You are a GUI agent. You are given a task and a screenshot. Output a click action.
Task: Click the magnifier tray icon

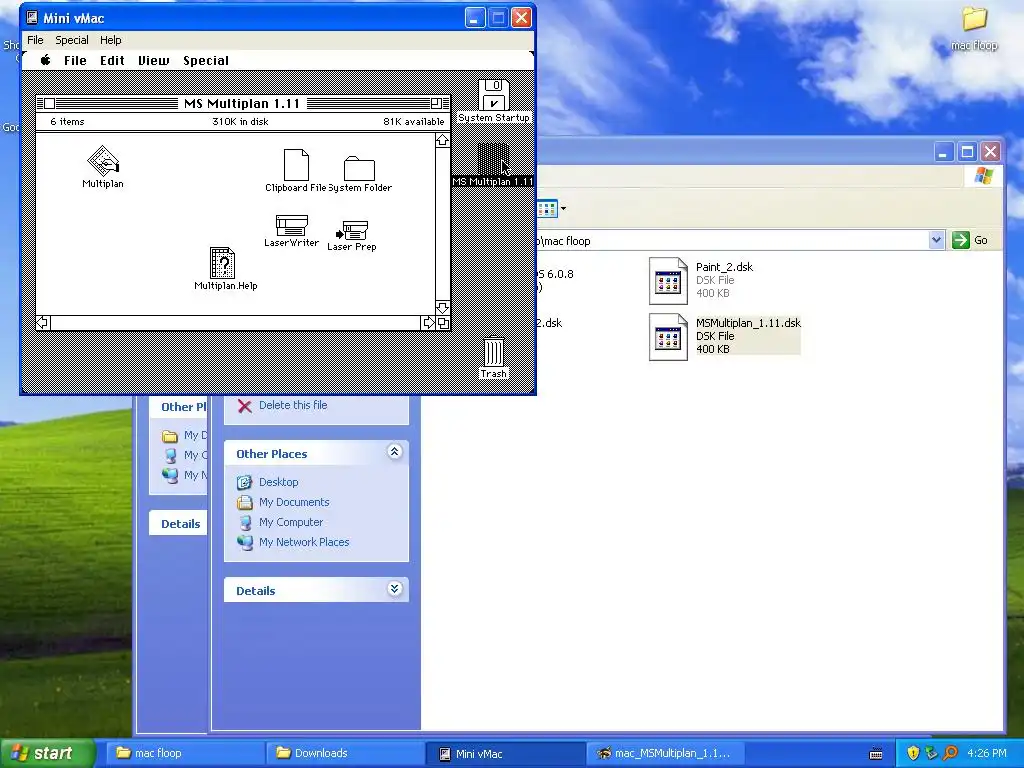(951, 753)
